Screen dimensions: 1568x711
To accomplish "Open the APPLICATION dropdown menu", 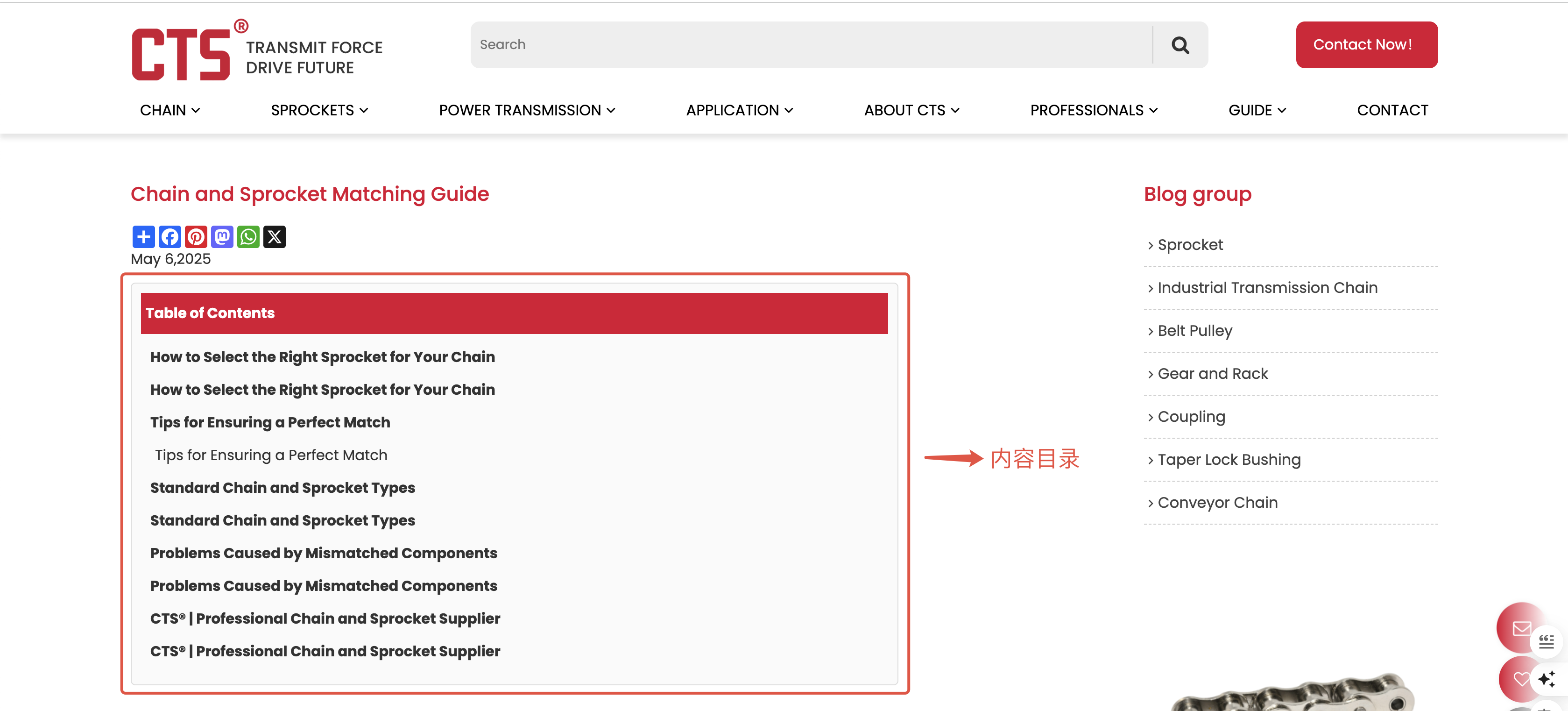I will coord(740,110).
